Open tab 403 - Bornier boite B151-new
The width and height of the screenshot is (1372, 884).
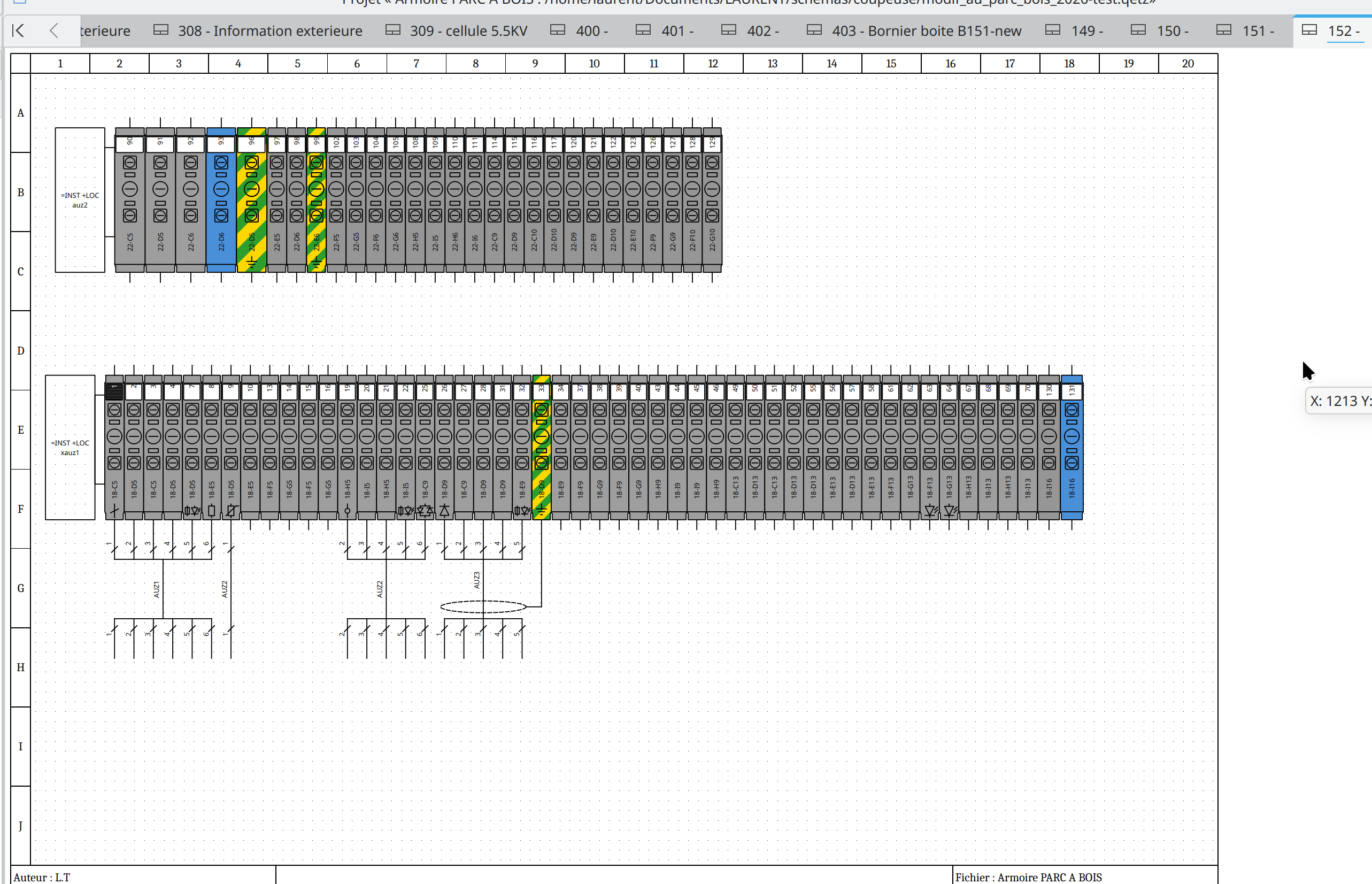(915, 31)
